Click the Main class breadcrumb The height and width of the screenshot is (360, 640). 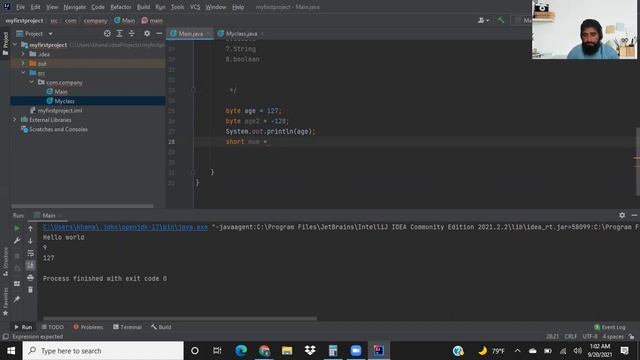[124, 20]
